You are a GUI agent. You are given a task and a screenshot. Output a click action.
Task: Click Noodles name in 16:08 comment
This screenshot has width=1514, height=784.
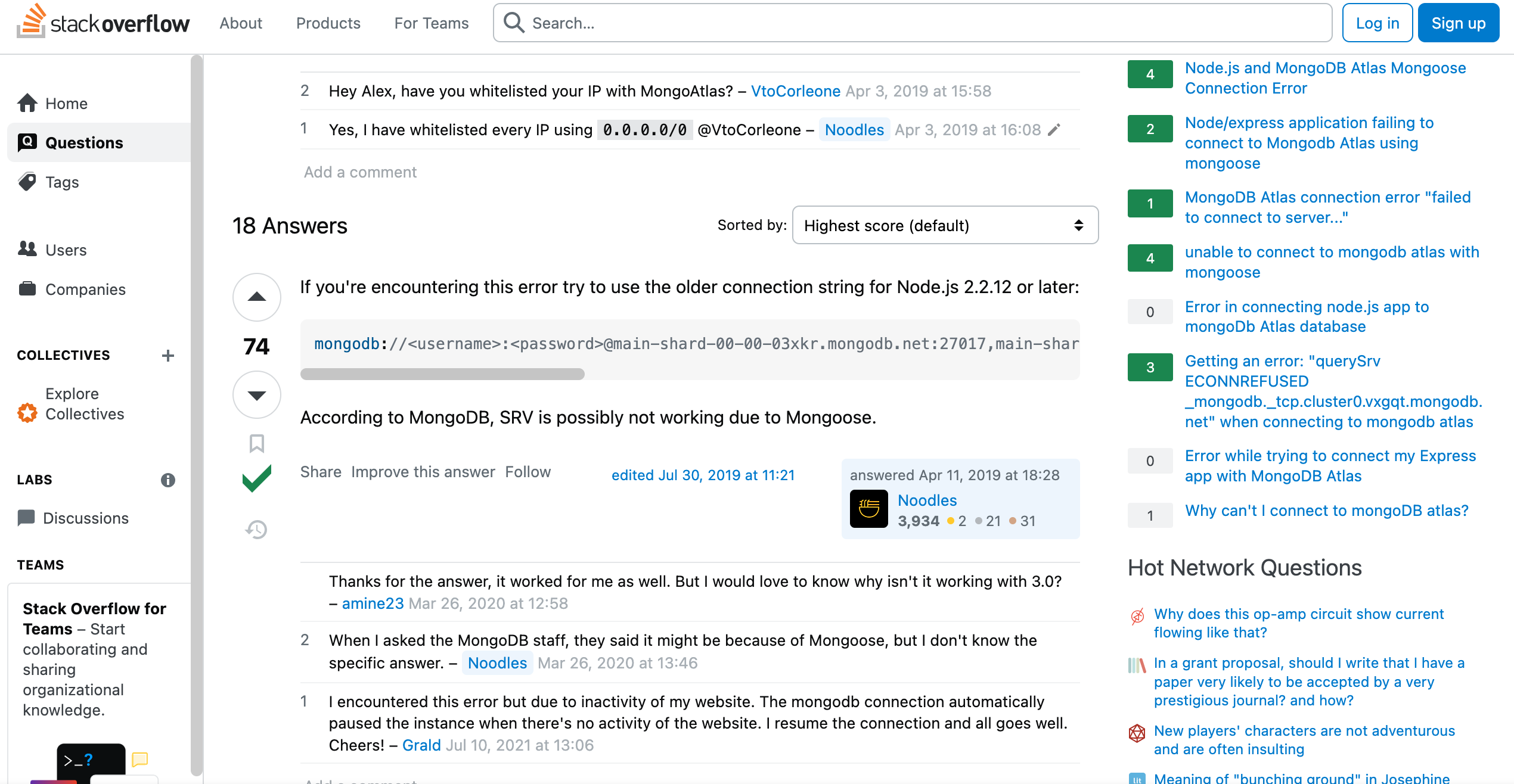[854, 129]
